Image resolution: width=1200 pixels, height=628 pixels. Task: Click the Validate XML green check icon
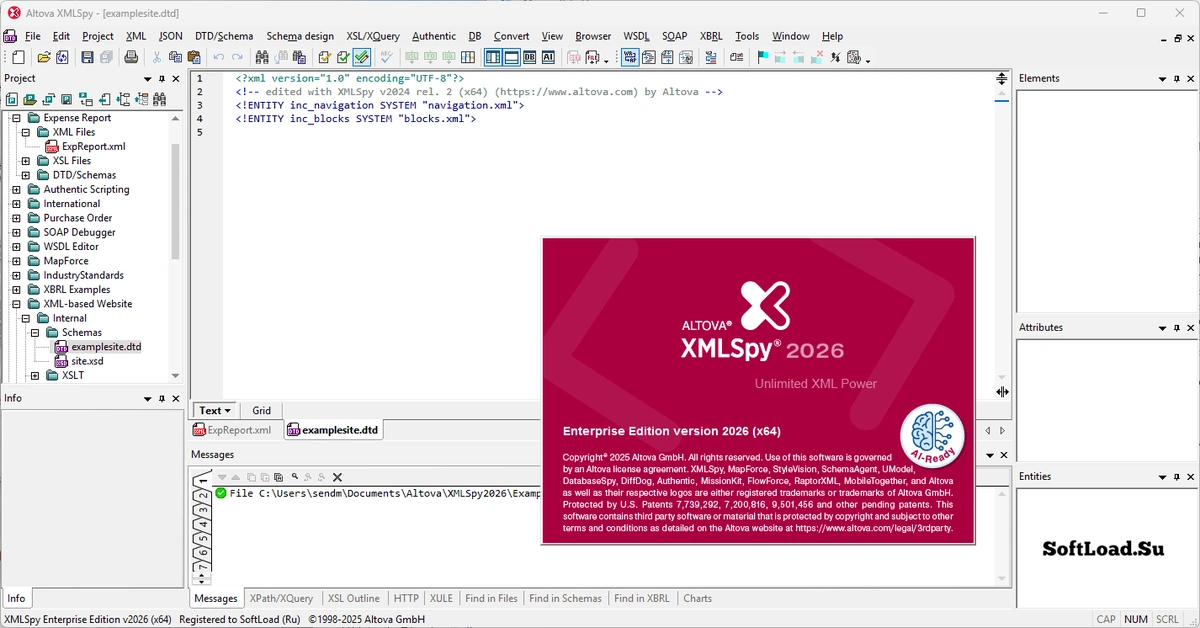coord(344,58)
